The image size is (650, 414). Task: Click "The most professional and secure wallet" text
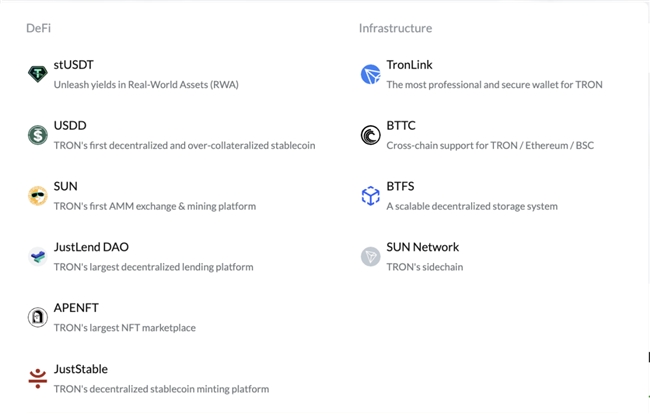click(472, 85)
